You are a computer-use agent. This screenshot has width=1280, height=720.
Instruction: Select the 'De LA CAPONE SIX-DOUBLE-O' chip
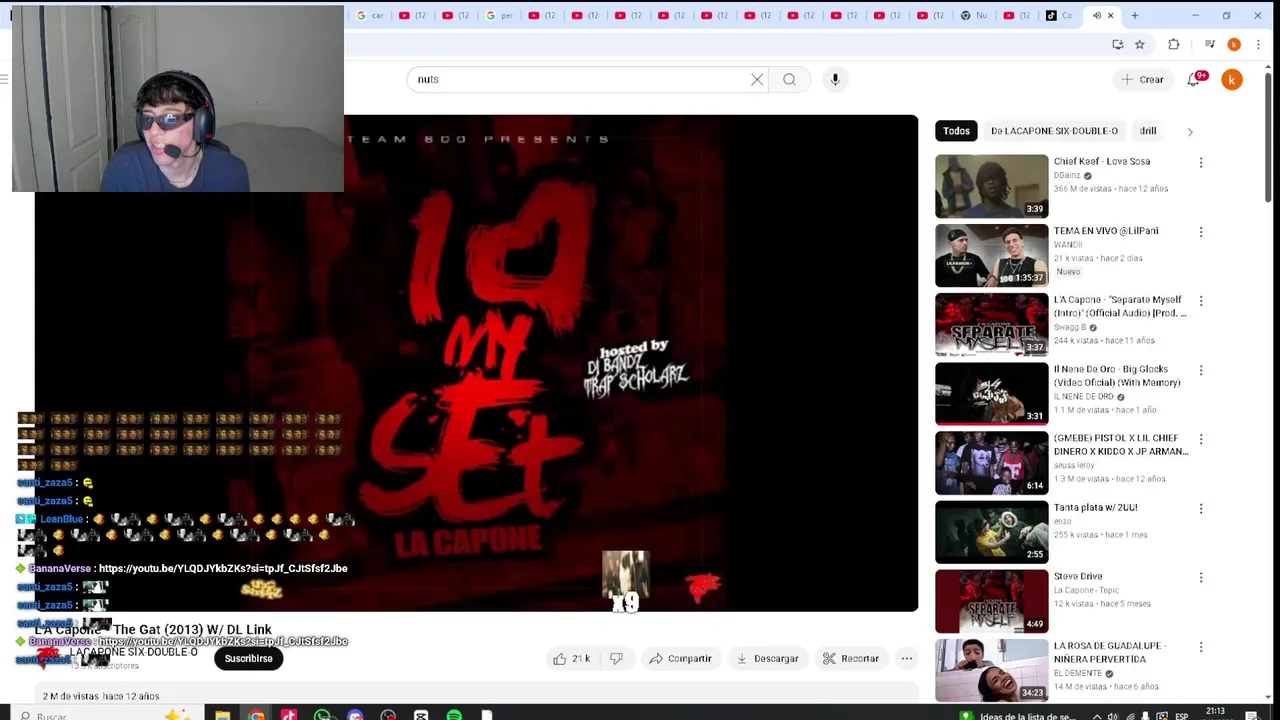click(x=1054, y=131)
